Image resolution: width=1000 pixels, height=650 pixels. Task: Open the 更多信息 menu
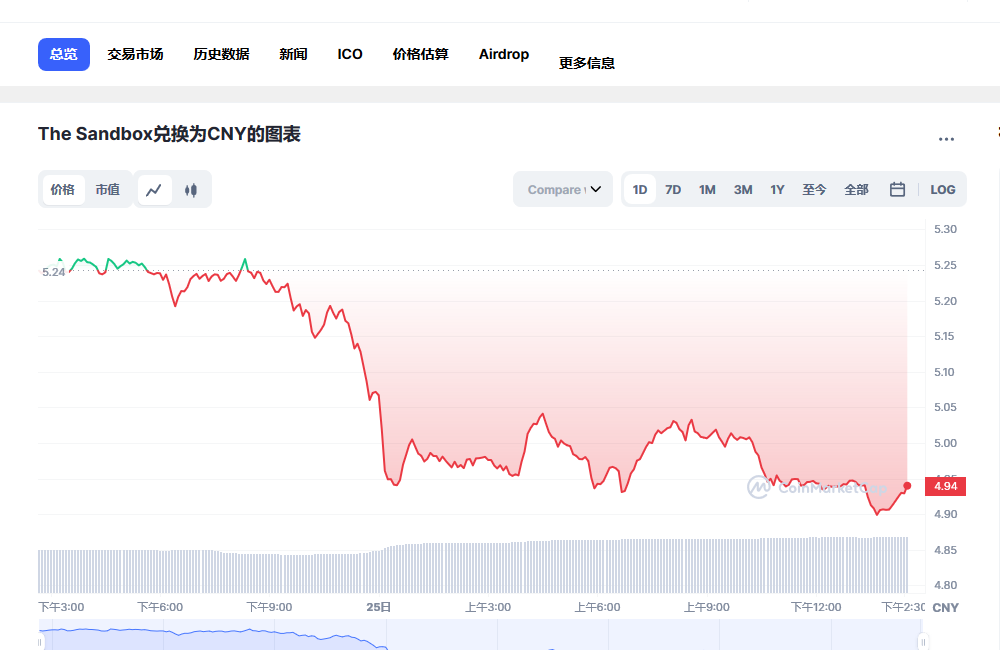(x=587, y=63)
